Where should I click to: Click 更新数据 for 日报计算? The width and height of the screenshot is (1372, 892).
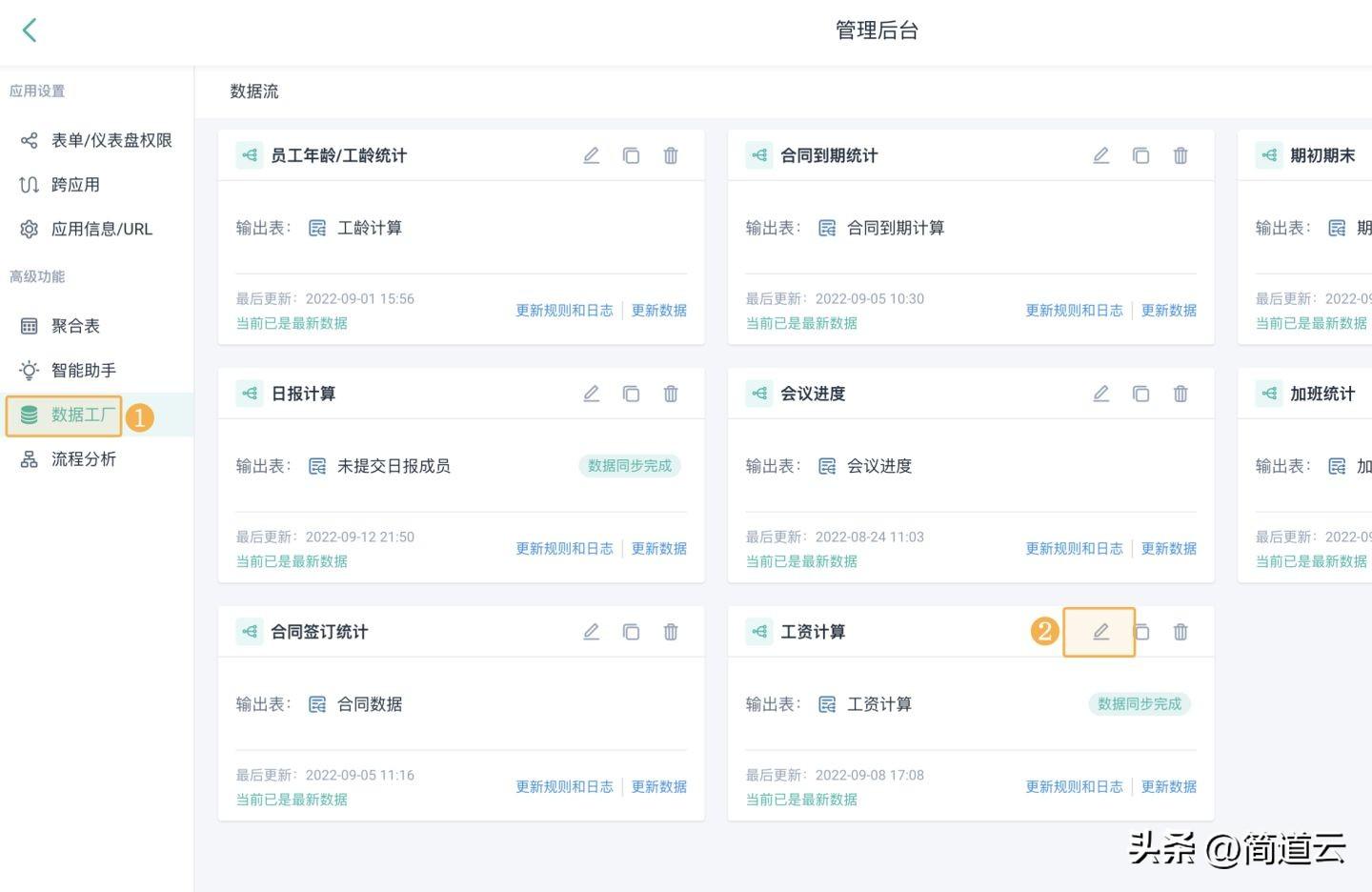[659, 549]
